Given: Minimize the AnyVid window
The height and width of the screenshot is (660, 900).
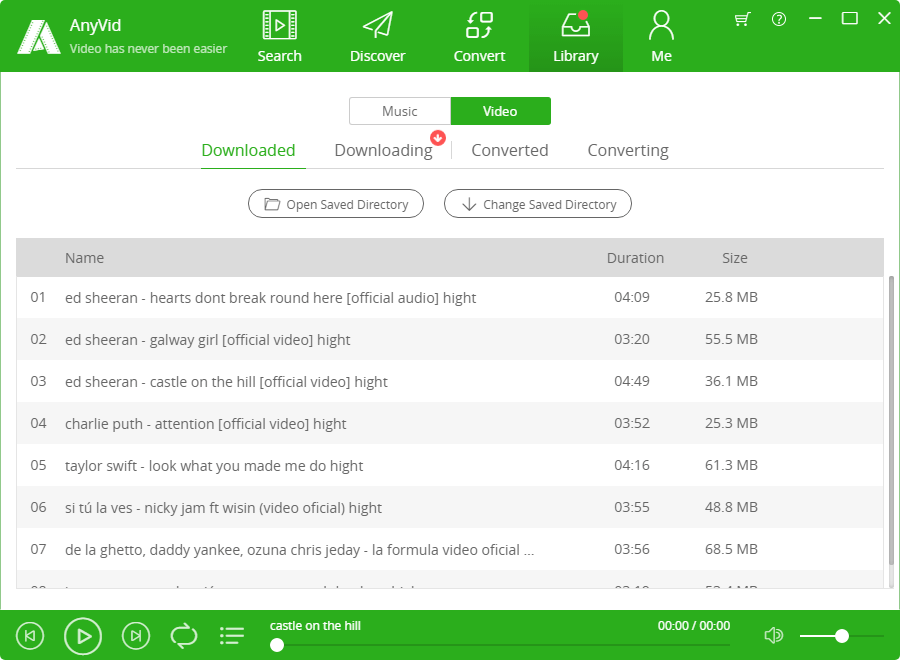Looking at the screenshot, I should point(815,18).
